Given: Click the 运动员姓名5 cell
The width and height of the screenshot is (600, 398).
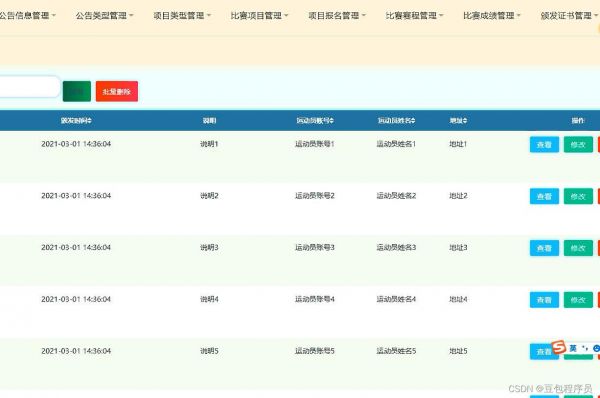Looking at the screenshot, I should click(396, 351).
